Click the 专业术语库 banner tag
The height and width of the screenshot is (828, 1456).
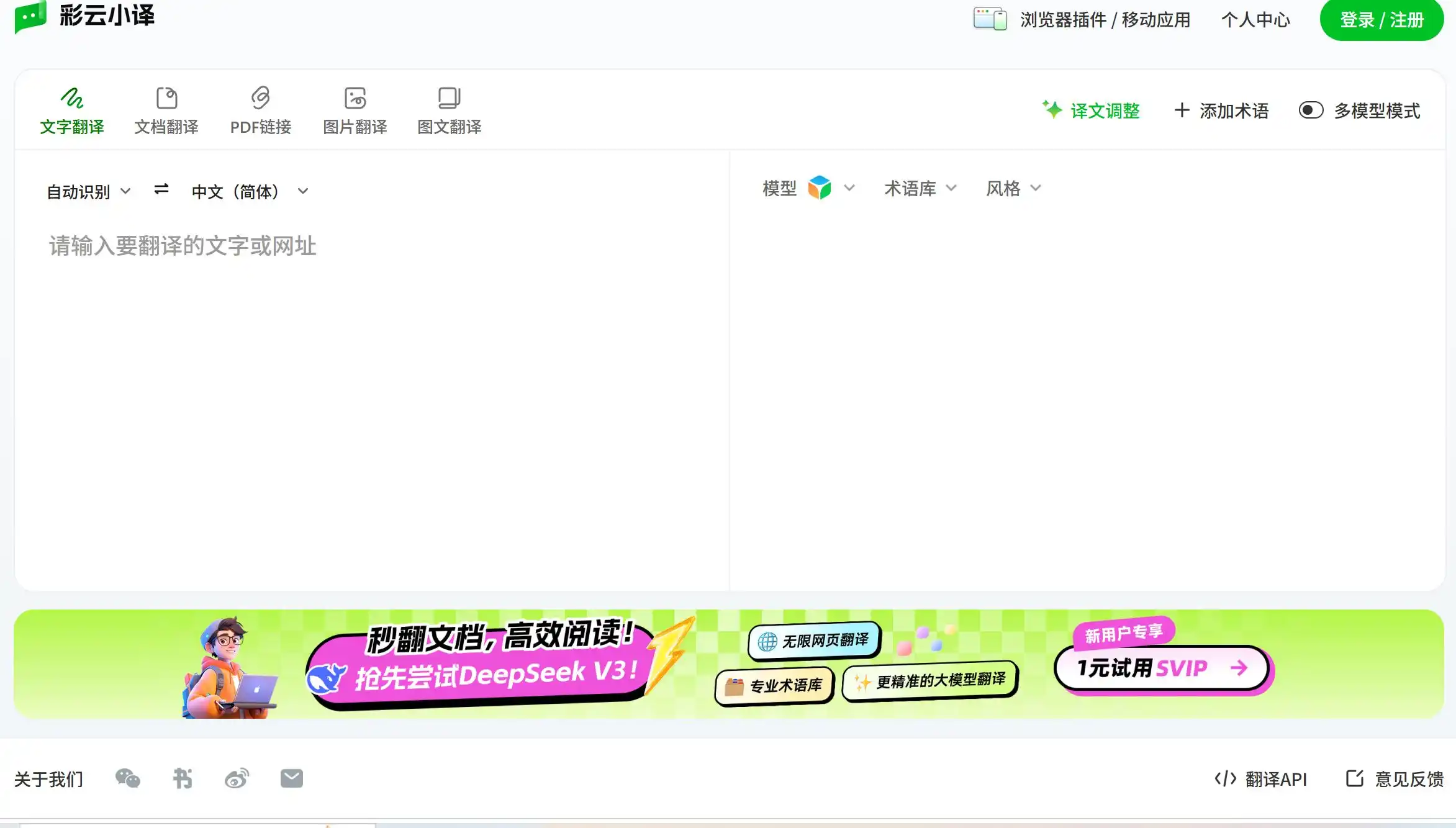click(774, 686)
